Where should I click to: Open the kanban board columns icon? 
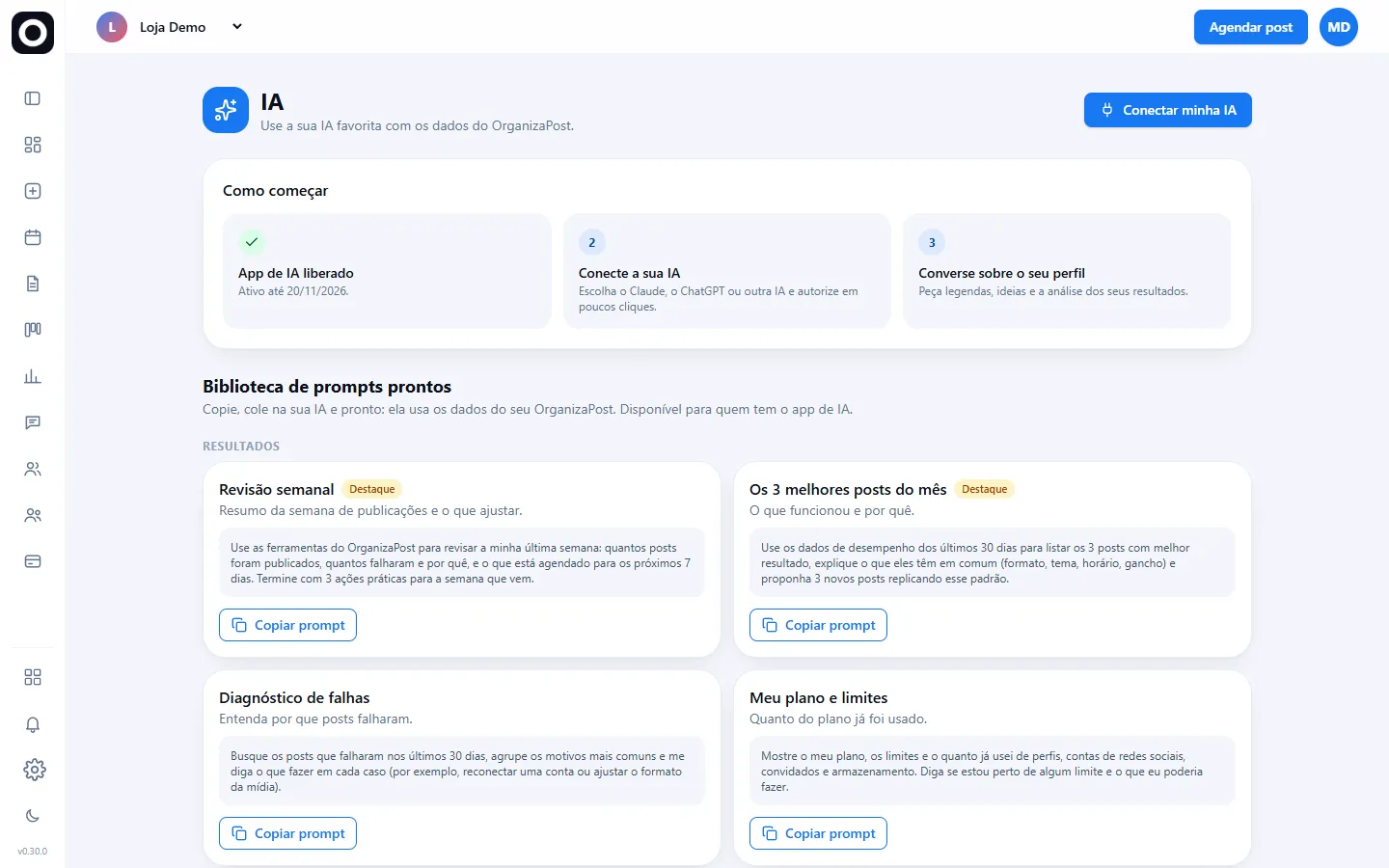point(33,330)
